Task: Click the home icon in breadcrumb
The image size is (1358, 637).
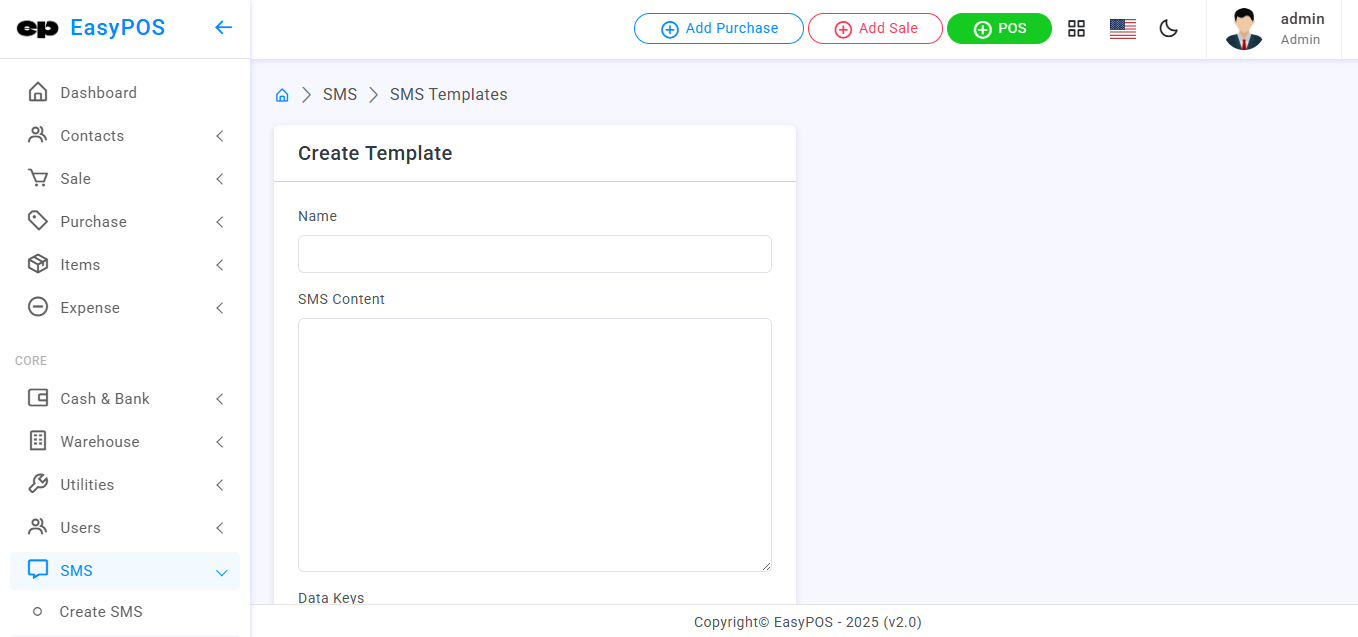Action: [282, 95]
